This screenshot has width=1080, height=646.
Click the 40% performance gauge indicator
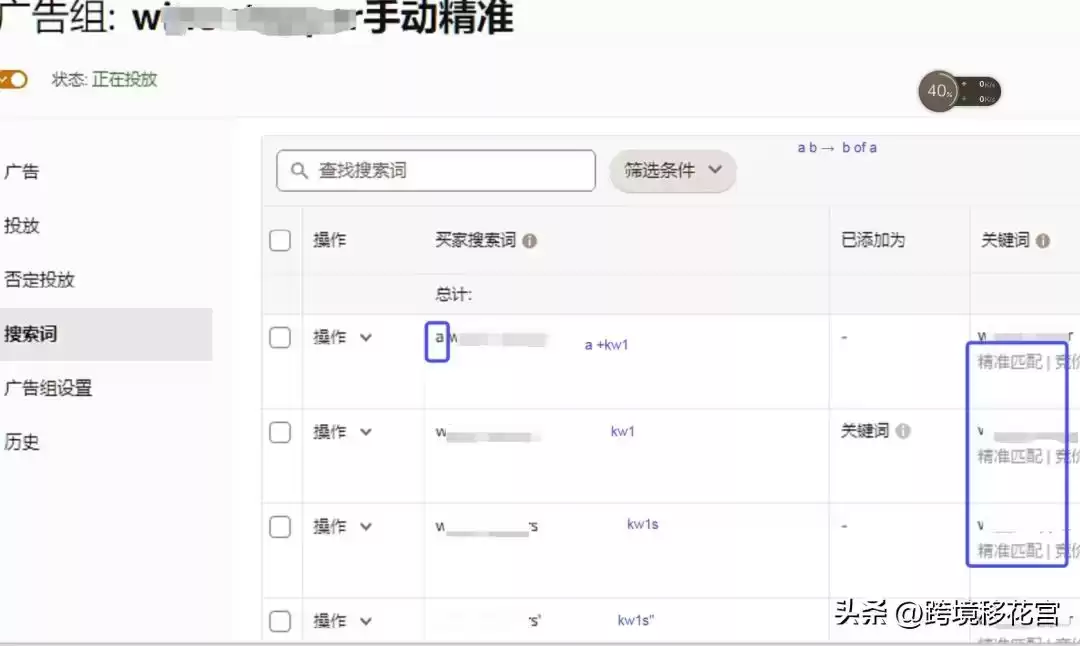[940, 91]
